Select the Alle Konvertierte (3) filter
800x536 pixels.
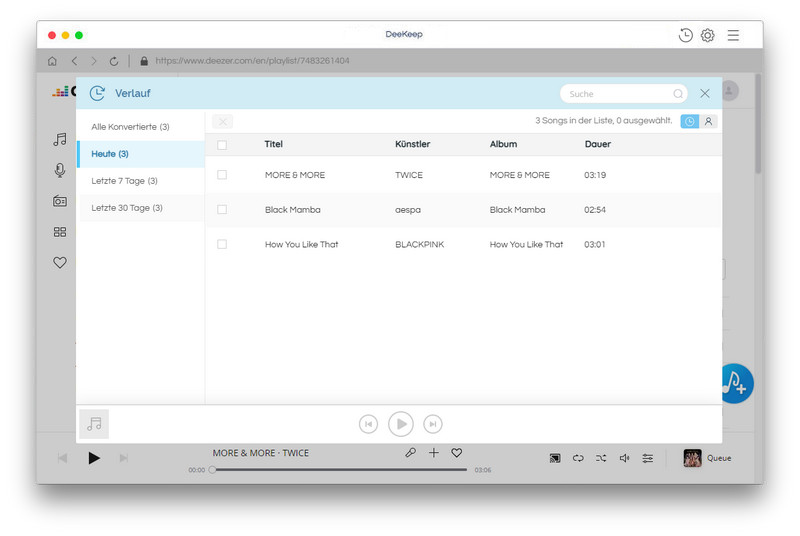coord(141,127)
